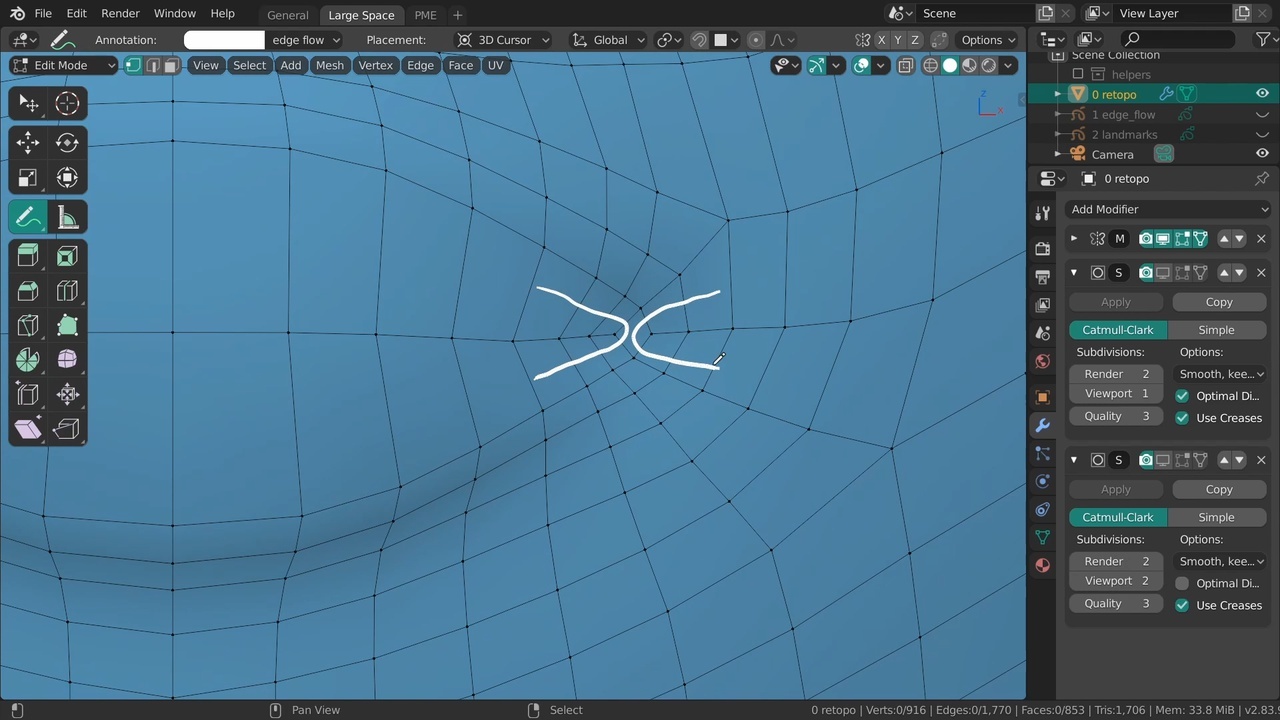Switch to the General workspace tab

point(287,15)
